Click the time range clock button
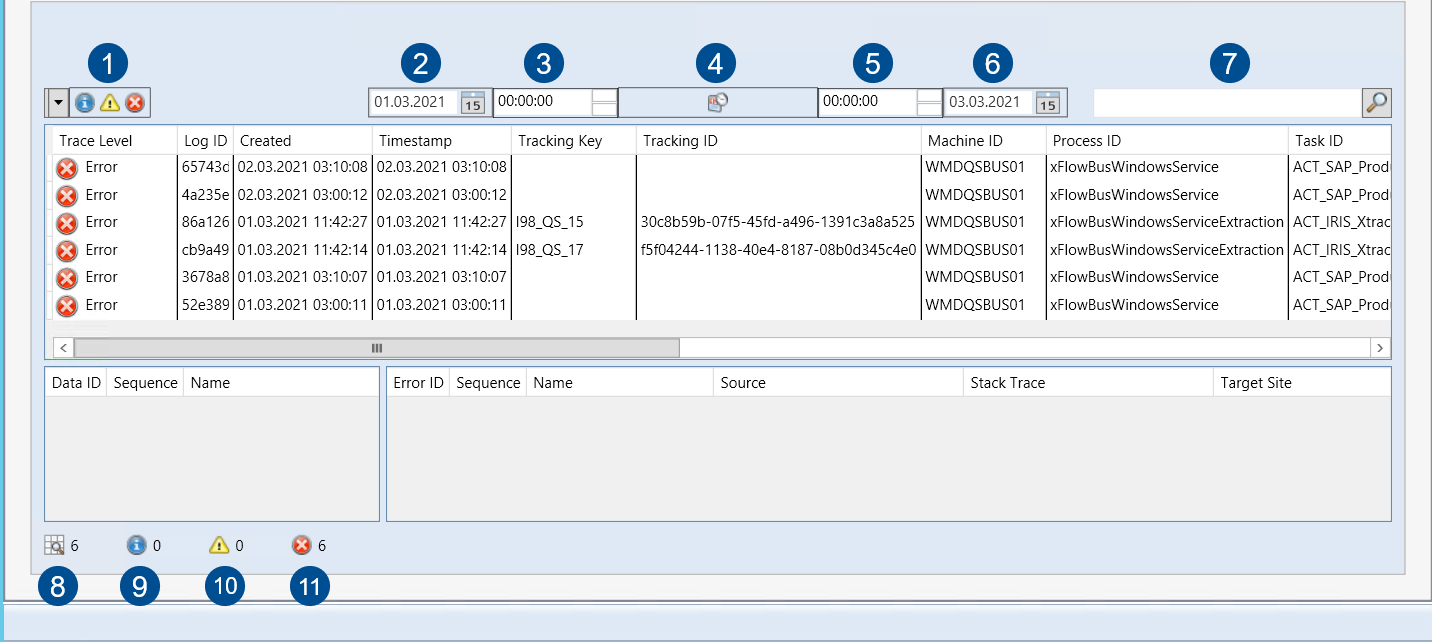This screenshot has width=1432, height=642. [x=717, y=102]
